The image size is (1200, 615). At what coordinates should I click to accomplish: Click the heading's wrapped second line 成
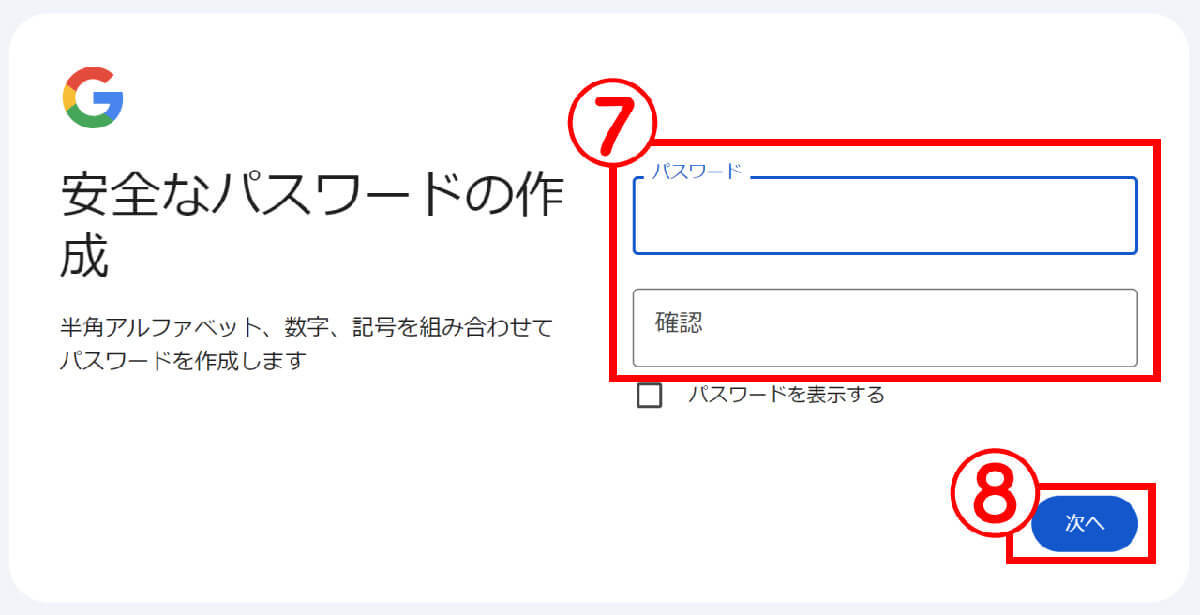point(84,257)
